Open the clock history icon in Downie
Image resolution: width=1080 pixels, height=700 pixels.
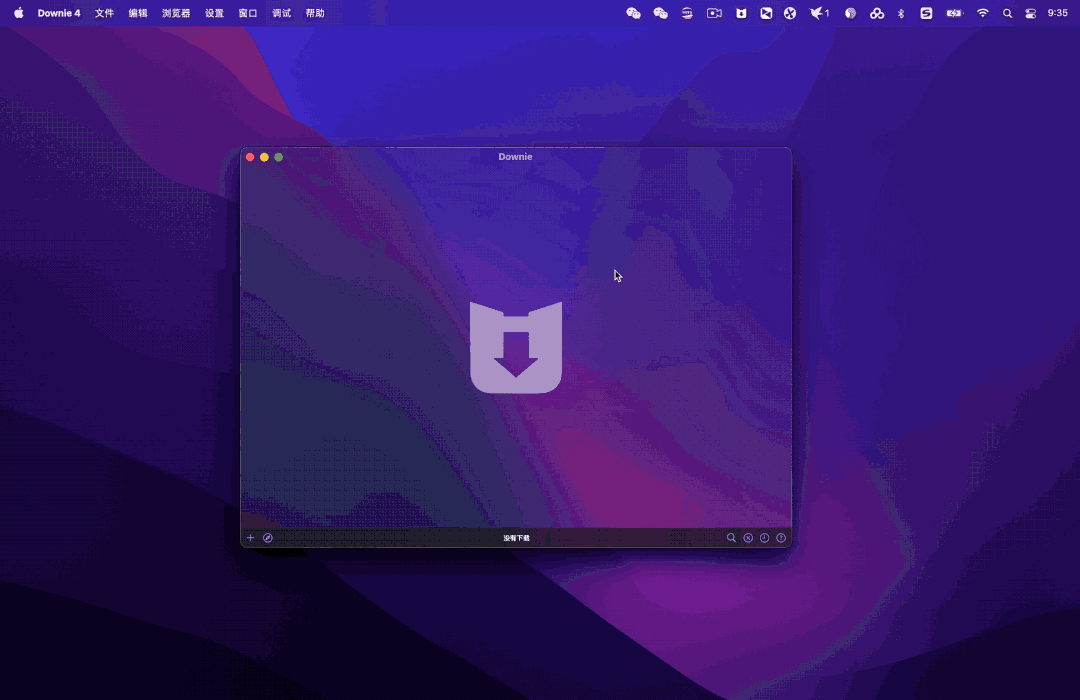(765, 538)
